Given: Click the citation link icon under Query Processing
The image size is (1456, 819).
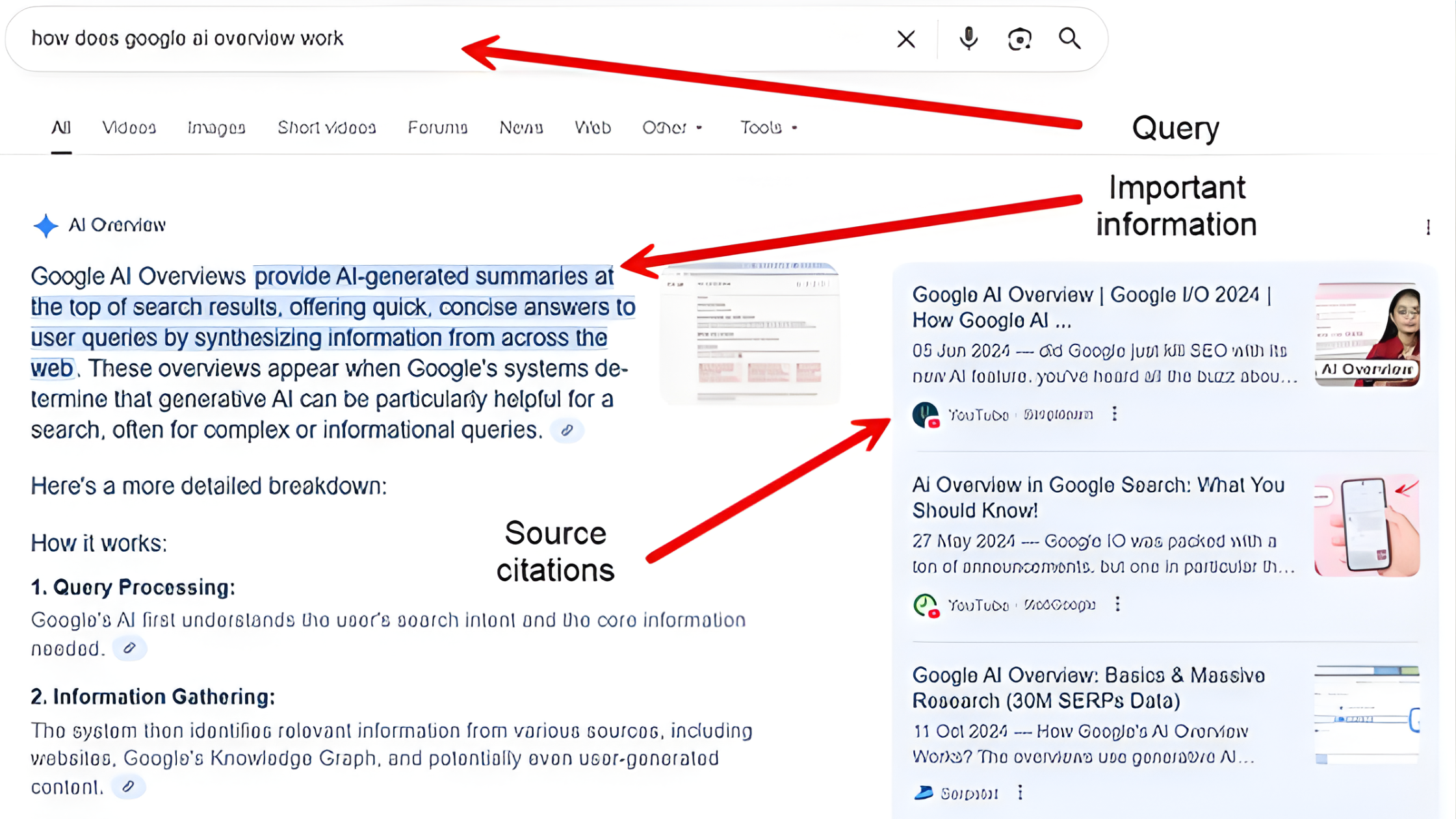Looking at the screenshot, I should 129,648.
